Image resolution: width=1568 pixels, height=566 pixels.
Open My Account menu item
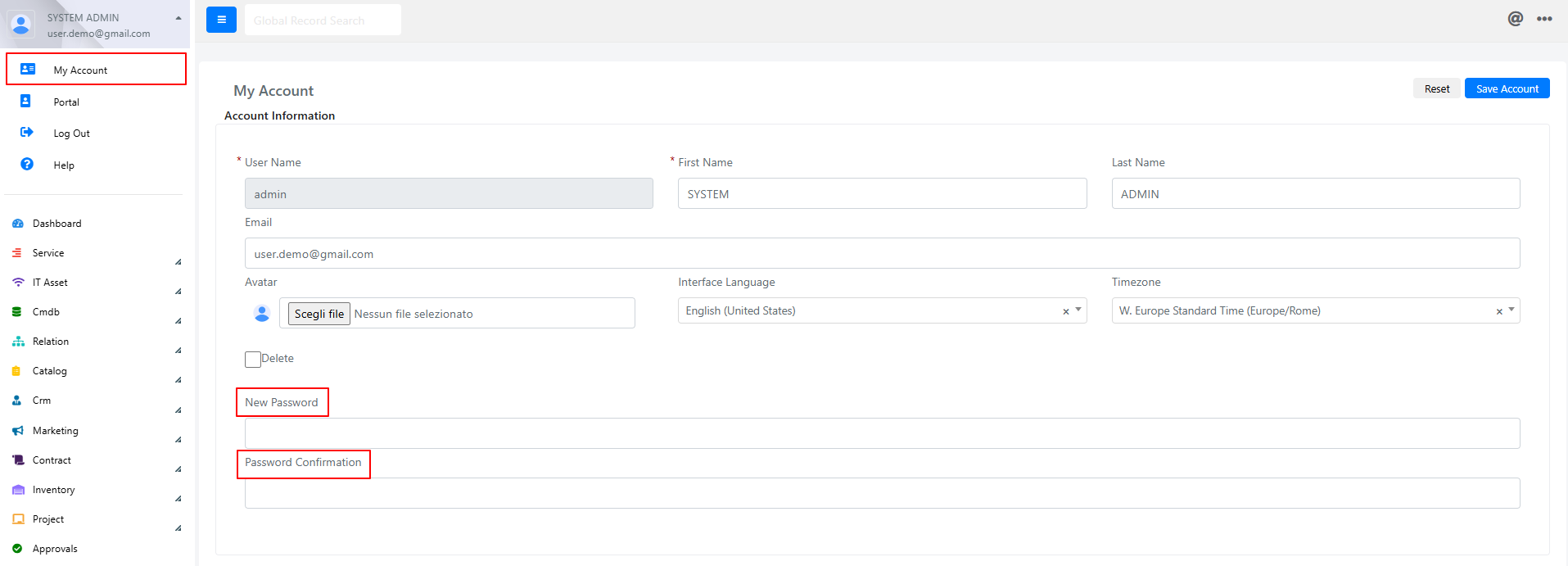(96, 69)
